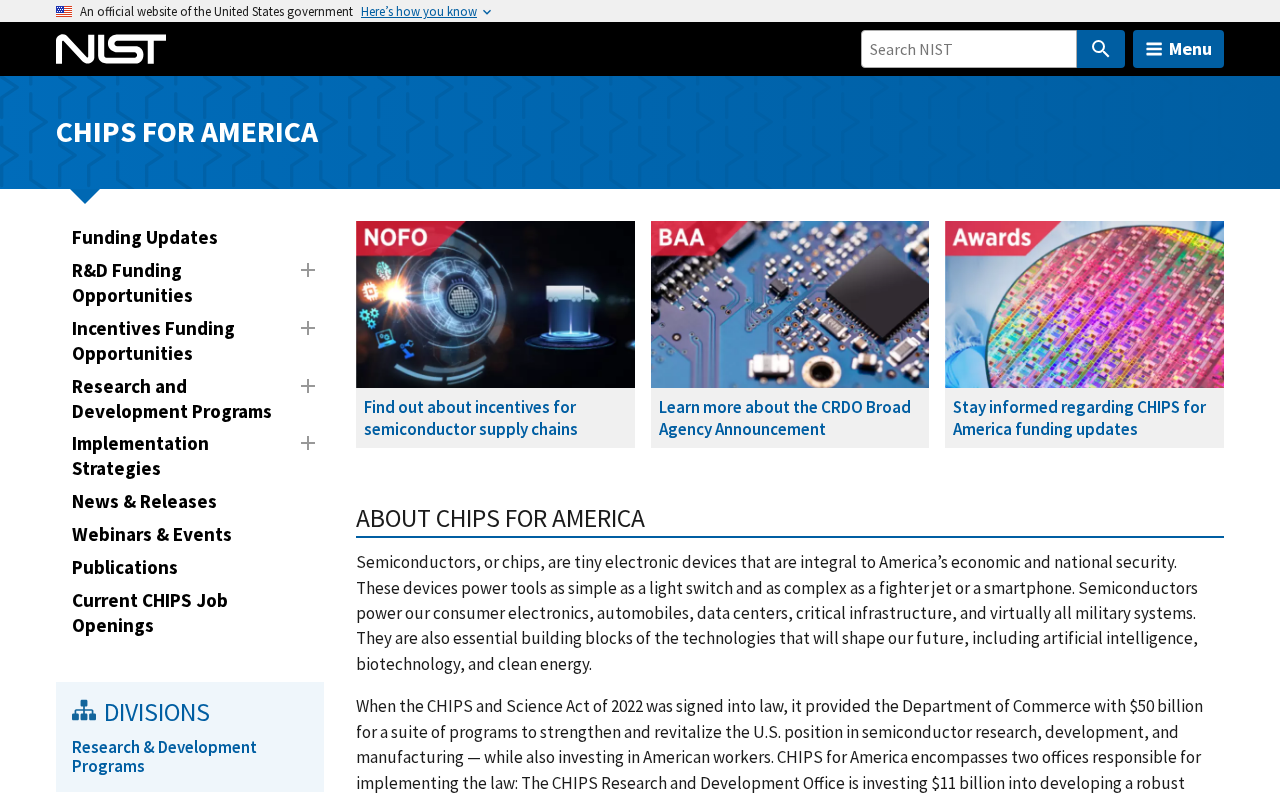This screenshot has width=1280, height=800.
Task: Open Funding Updates in sidebar
Action: [145, 237]
